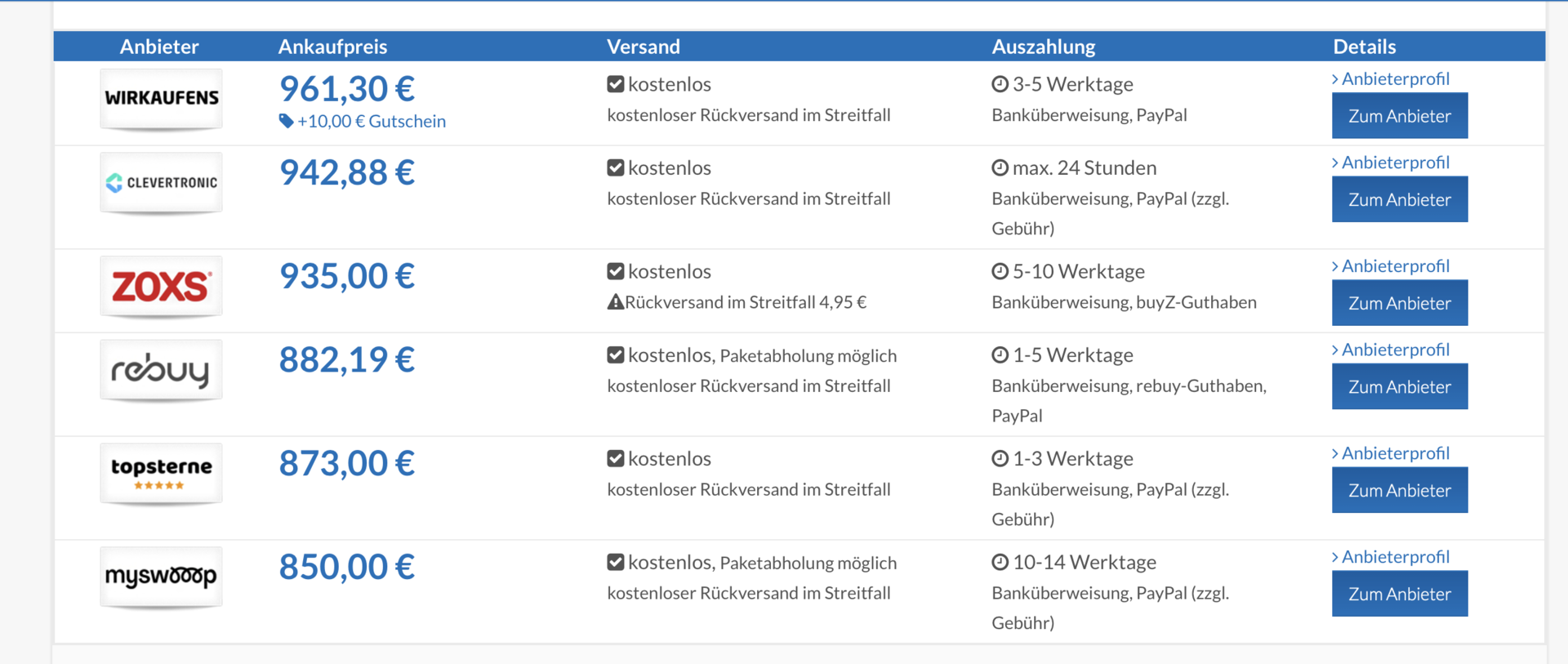The width and height of the screenshot is (1568, 664).
Task: Expand the Anbieterprofil chevron for topsterne
Action: coord(1335,453)
